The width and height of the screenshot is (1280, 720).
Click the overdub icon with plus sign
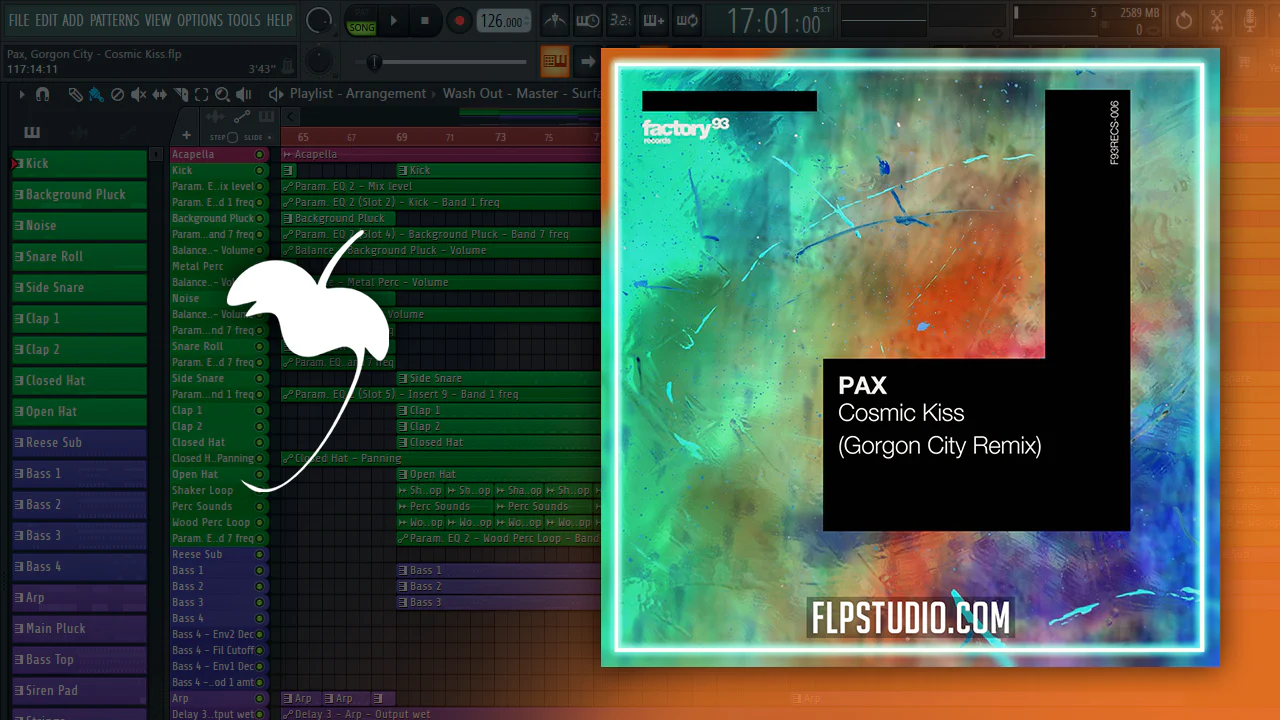click(653, 20)
